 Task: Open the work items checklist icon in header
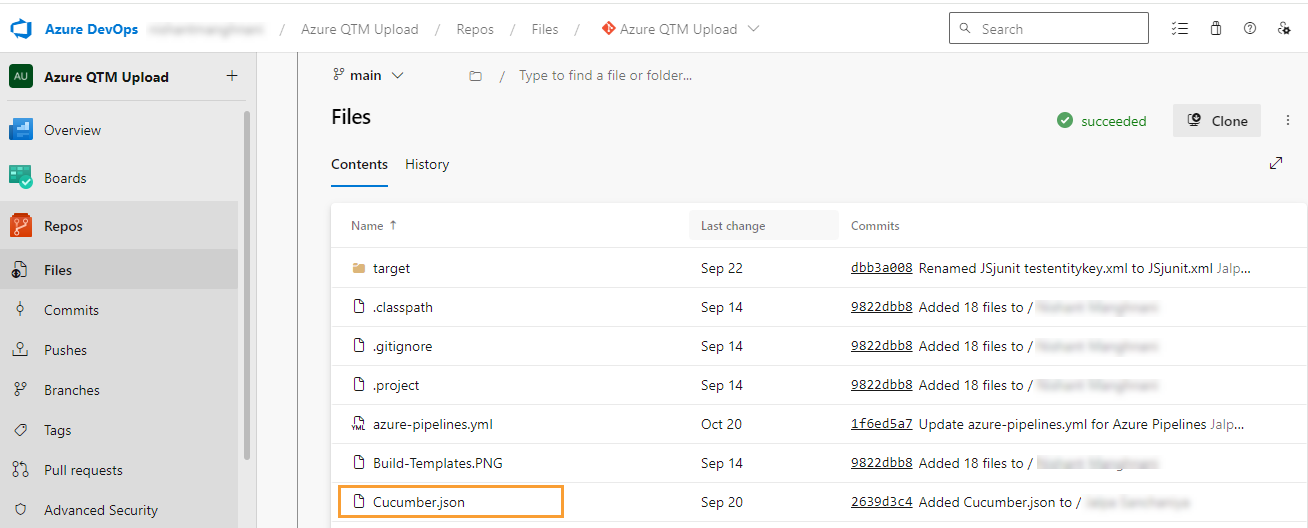tap(1180, 29)
